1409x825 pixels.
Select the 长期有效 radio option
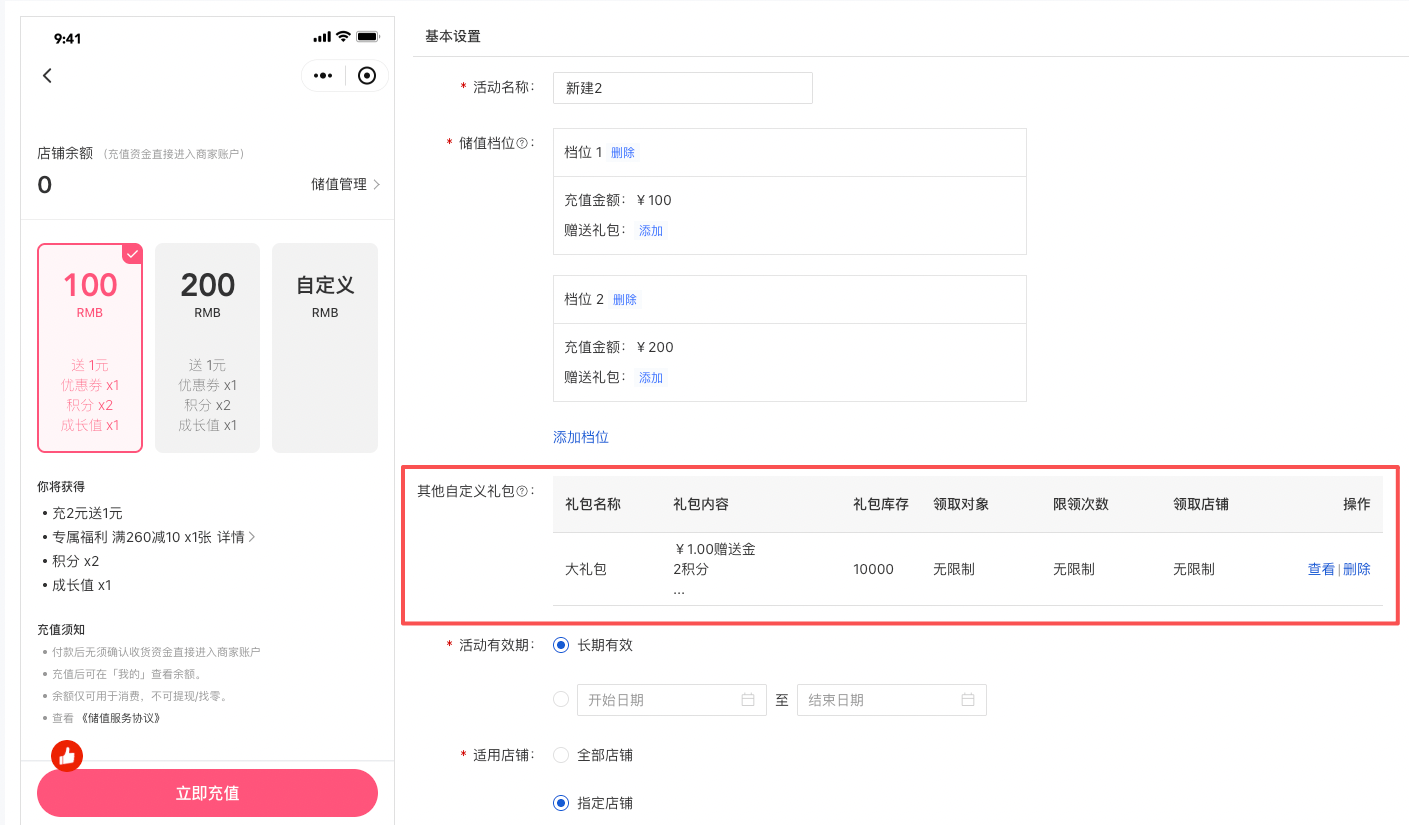click(561, 645)
